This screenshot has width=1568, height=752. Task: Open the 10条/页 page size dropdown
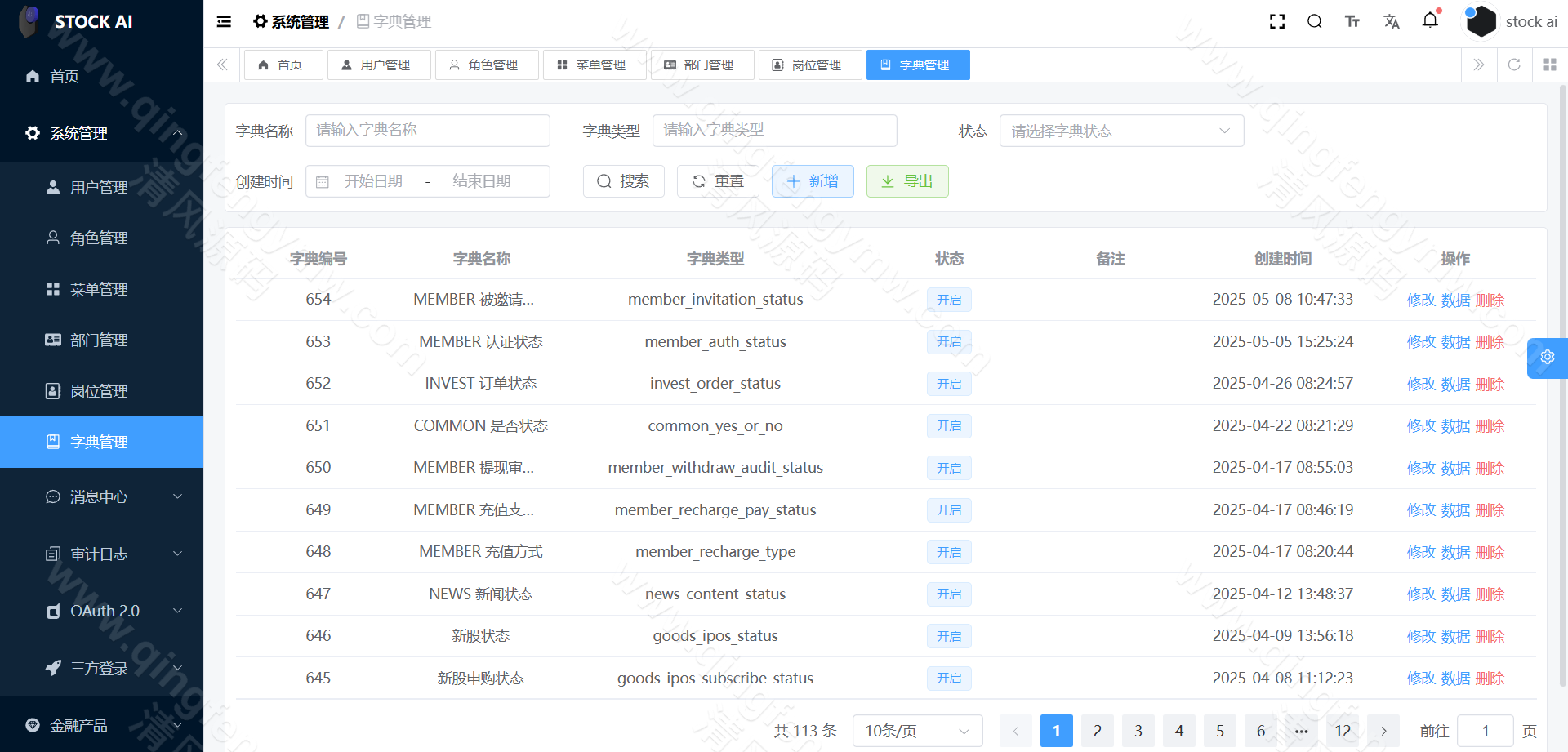[x=916, y=731]
